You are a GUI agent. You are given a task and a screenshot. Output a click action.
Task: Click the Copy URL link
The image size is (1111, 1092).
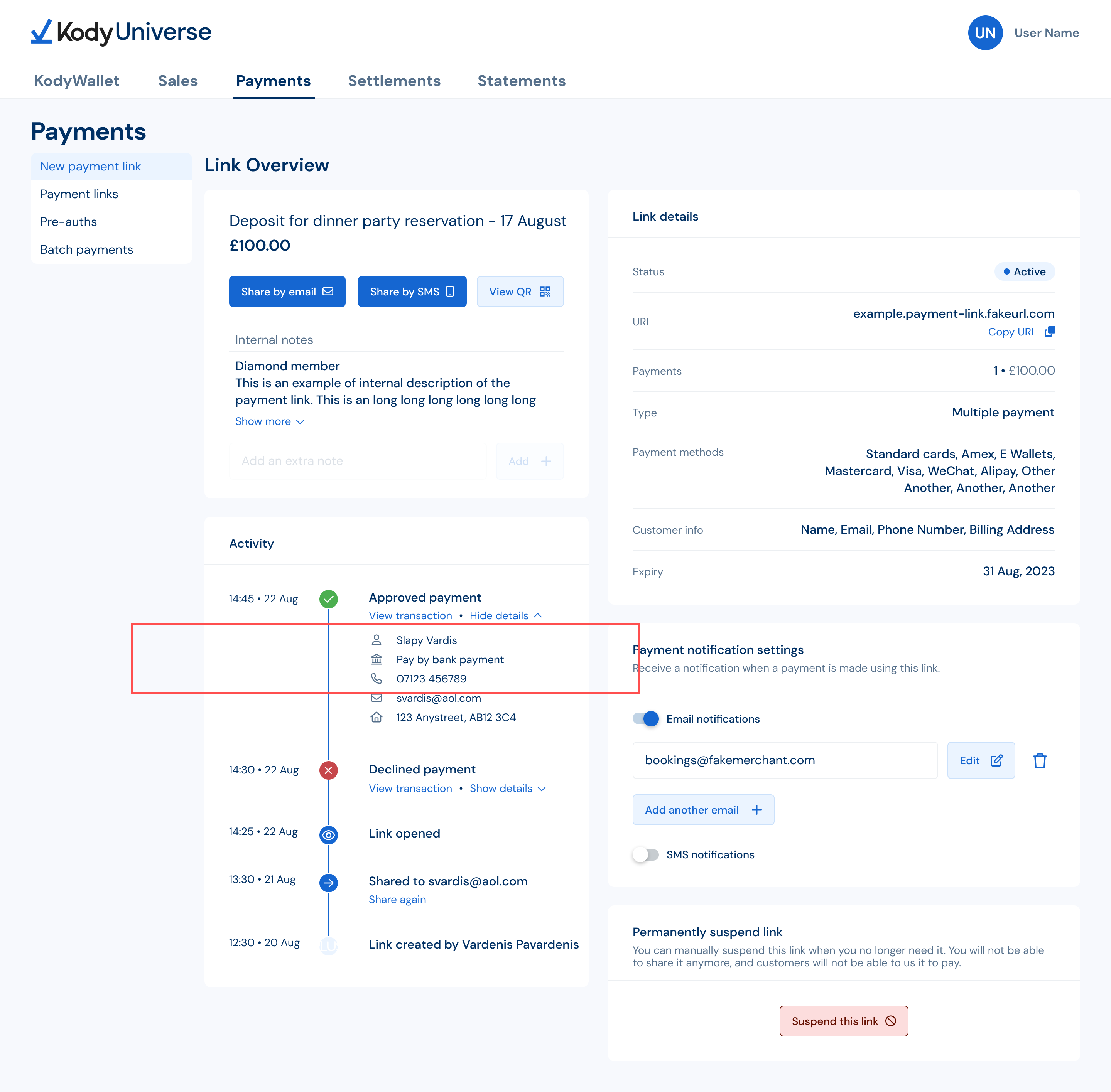point(1012,332)
